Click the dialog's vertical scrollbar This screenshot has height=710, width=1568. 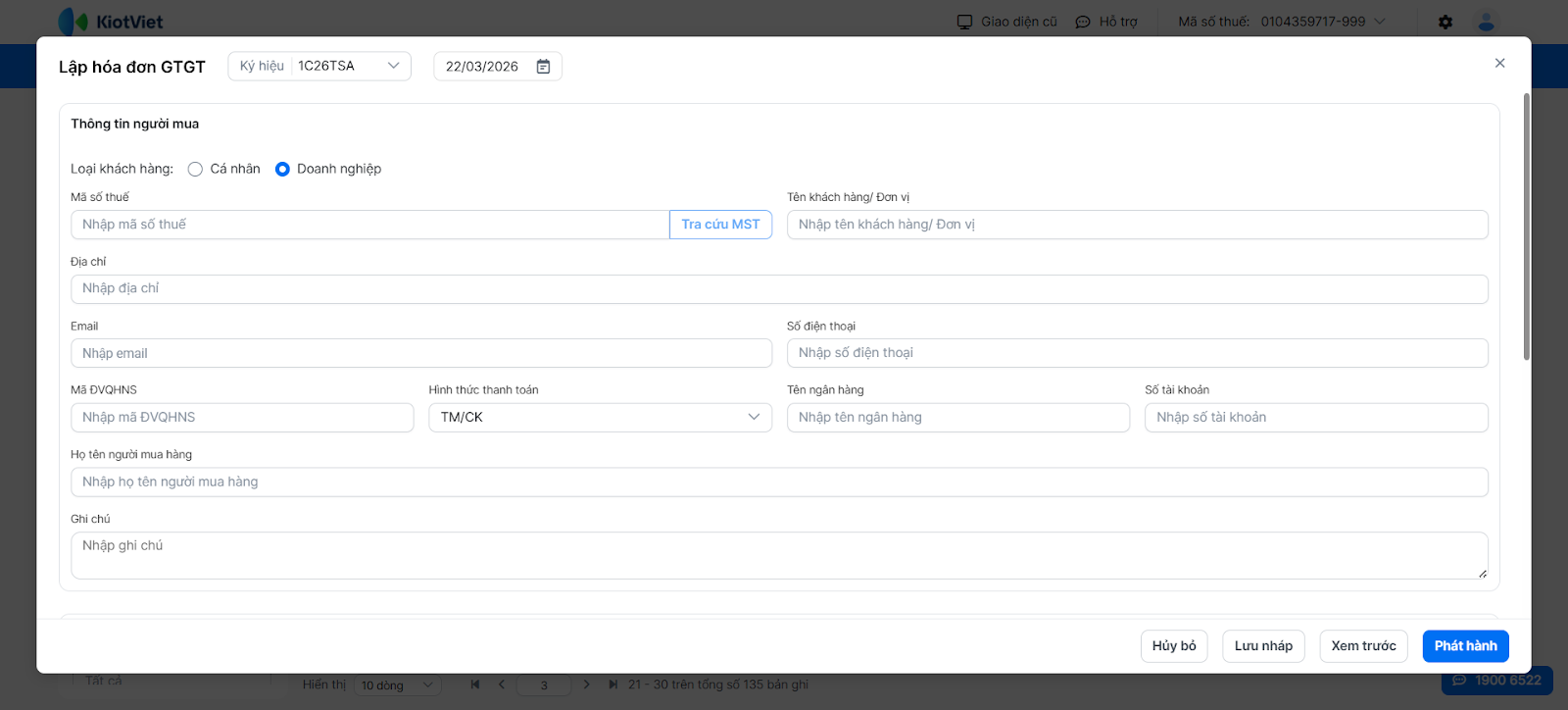pyautogui.click(x=1526, y=228)
